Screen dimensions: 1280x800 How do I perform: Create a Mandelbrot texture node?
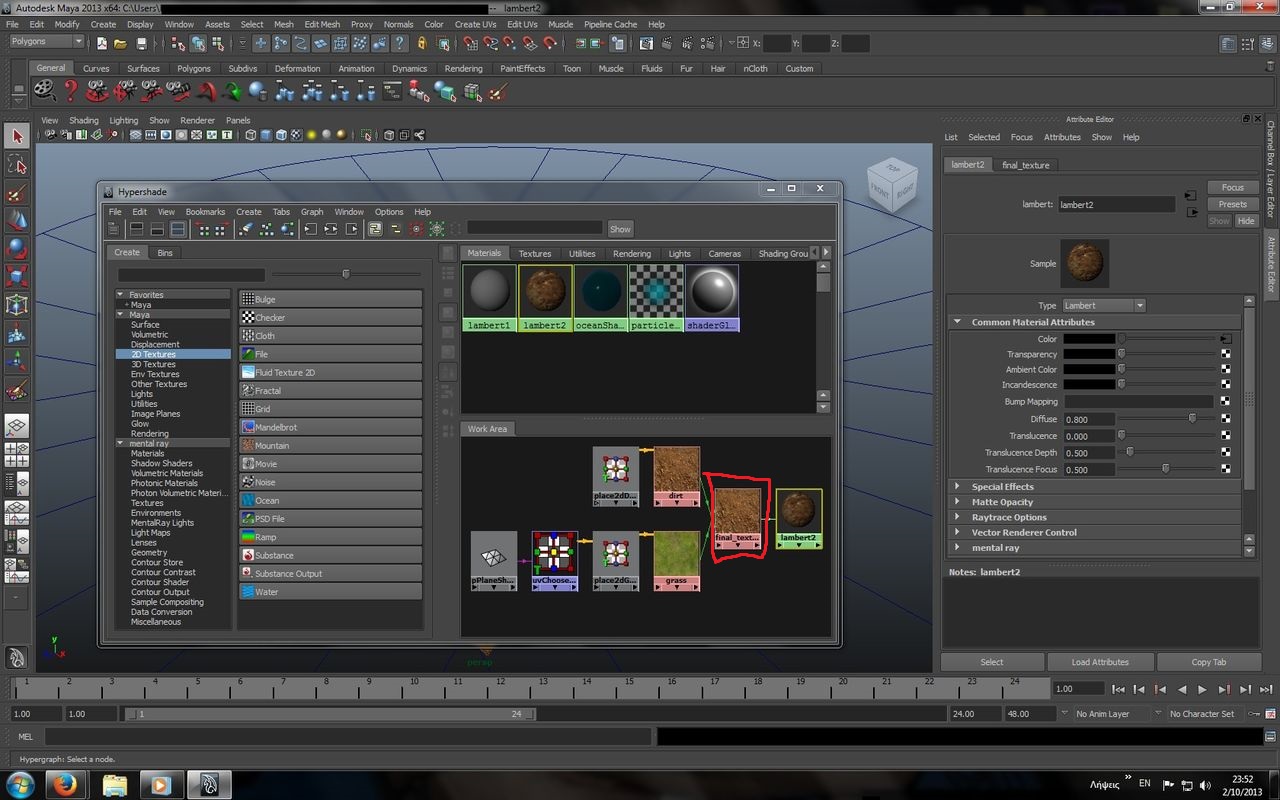pyautogui.click(x=330, y=427)
